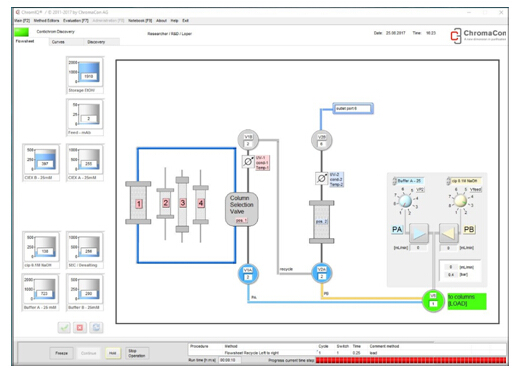The height and width of the screenshot is (372, 515).
Task: Click the PB pump yellow arrow icon
Action: [448, 233]
